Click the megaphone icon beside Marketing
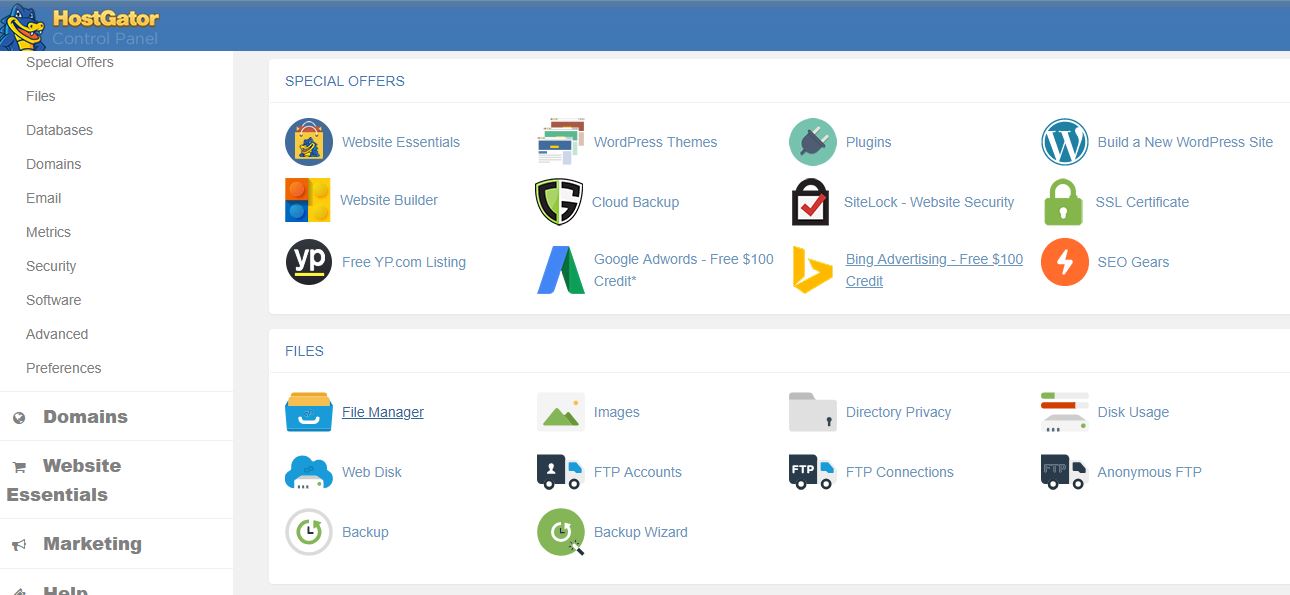1290x595 pixels. click(x=19, y=545)
